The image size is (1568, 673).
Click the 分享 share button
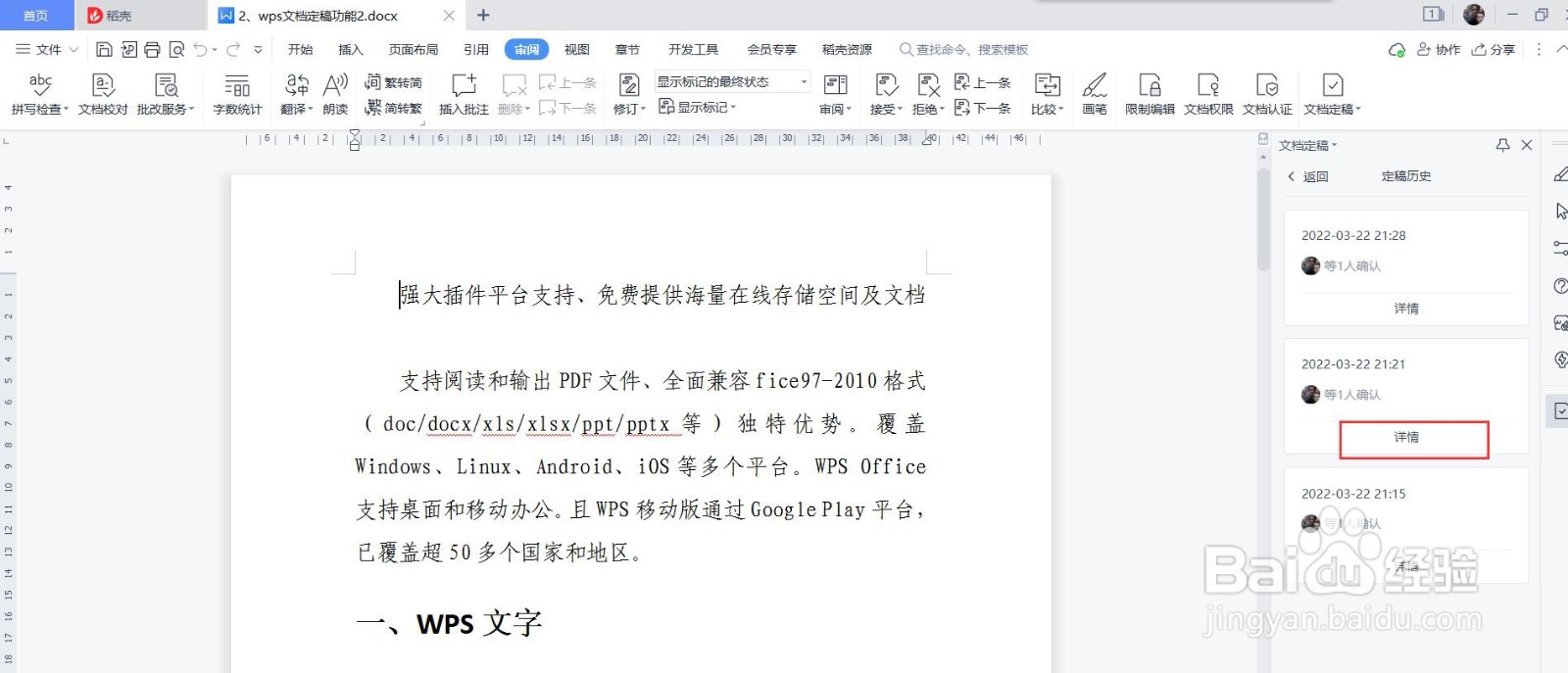[1493, 49]
